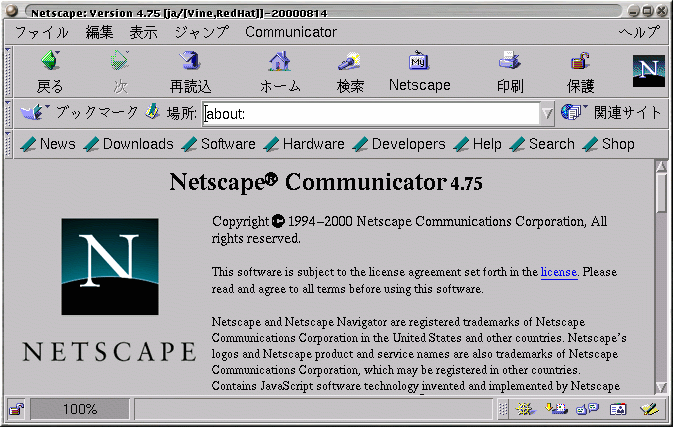Click the Netscape N throbber logo
This screenshot has width=673, height=427.
point(649,71)
